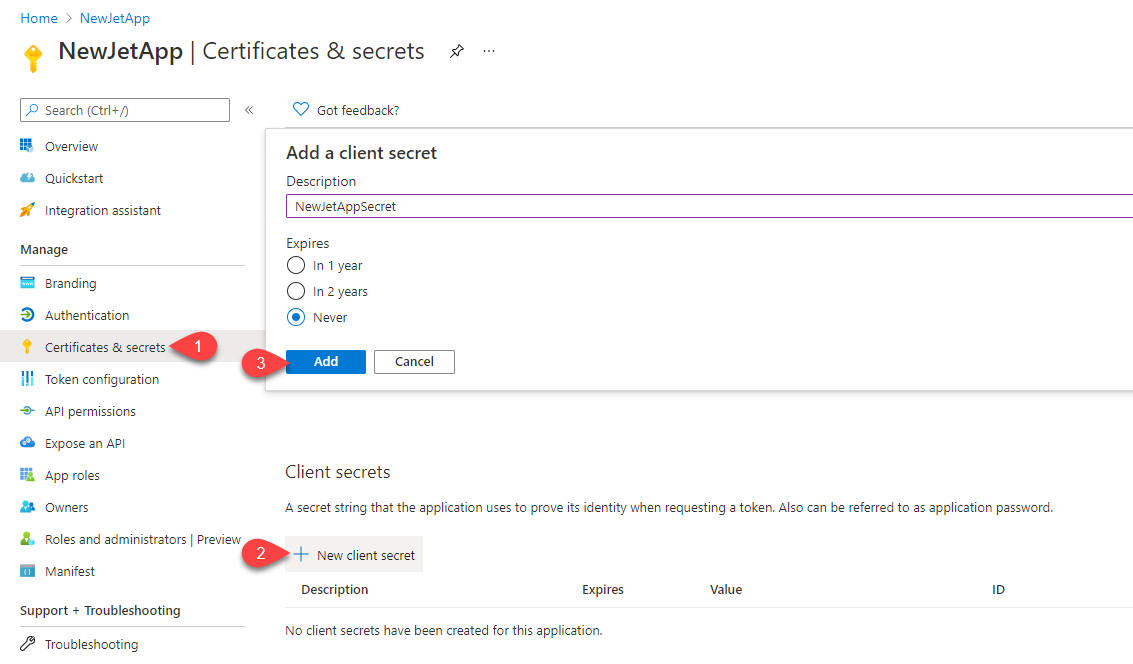Click the Description column header
The width and height of the screenshot is (1133, 664).
click(x=335, y=590)
